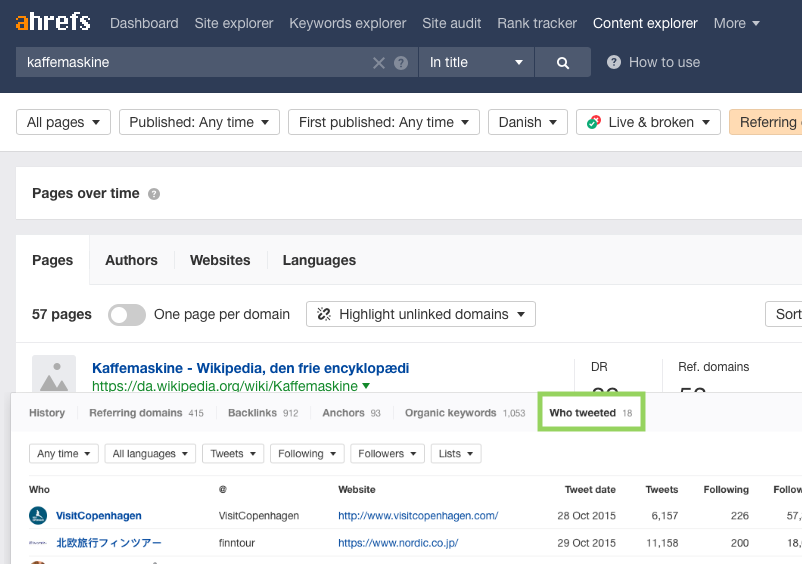The width and height of the screenshot is (802, 564).
Task: Click the Referring filter button
Action: coord(766,122)
